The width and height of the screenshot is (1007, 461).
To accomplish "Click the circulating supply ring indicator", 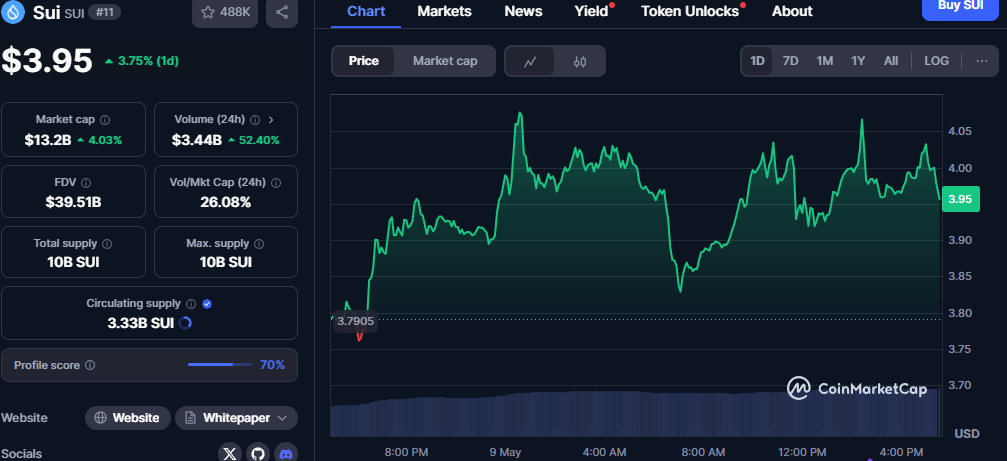I will click(185, 323).
